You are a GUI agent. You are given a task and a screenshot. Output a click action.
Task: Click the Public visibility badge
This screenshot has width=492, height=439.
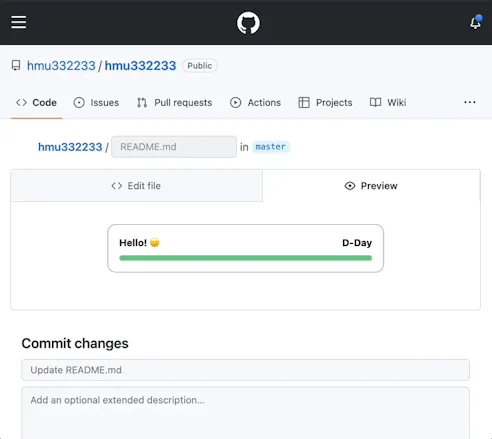[x=200, y=66]
